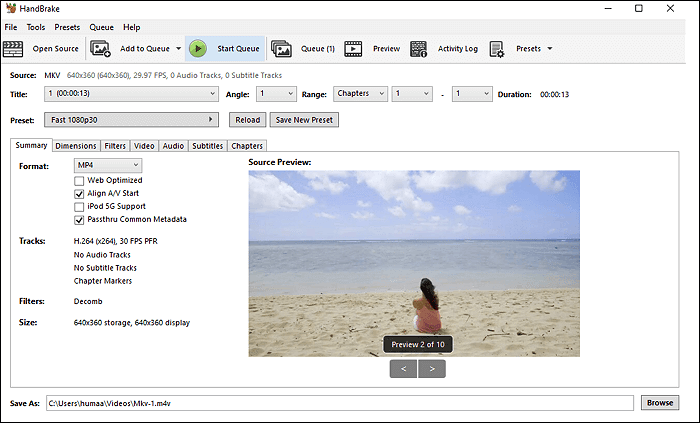
Task: Click the Save As file path field
Action: coord(340,403)
